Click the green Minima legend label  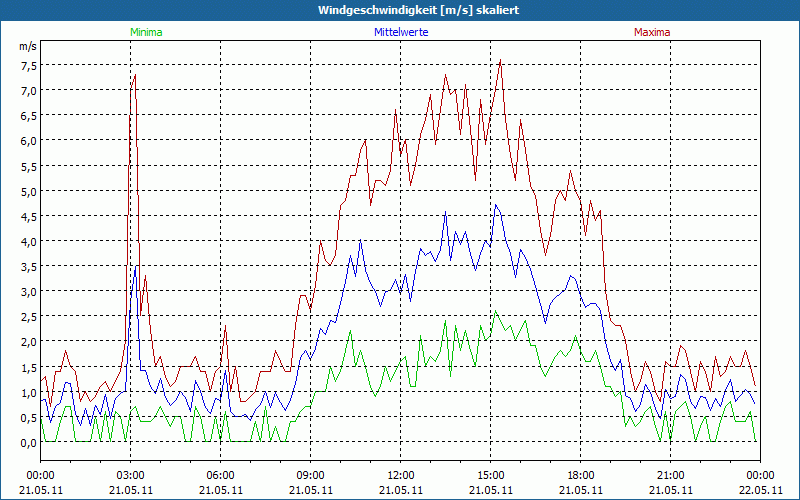[x=146, y=32]
